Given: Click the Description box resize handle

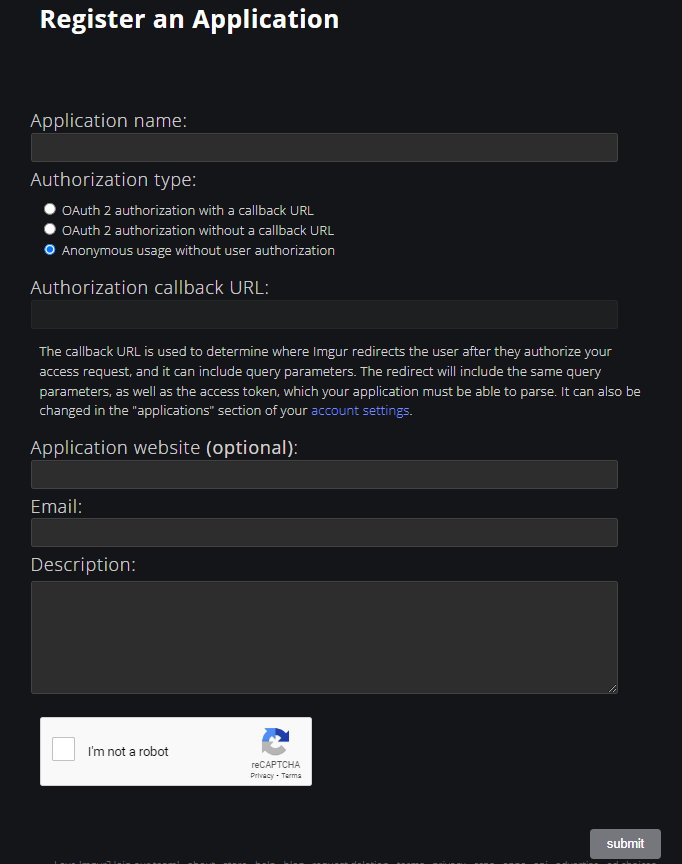Looking at the screenshot, I should point(613,689).
